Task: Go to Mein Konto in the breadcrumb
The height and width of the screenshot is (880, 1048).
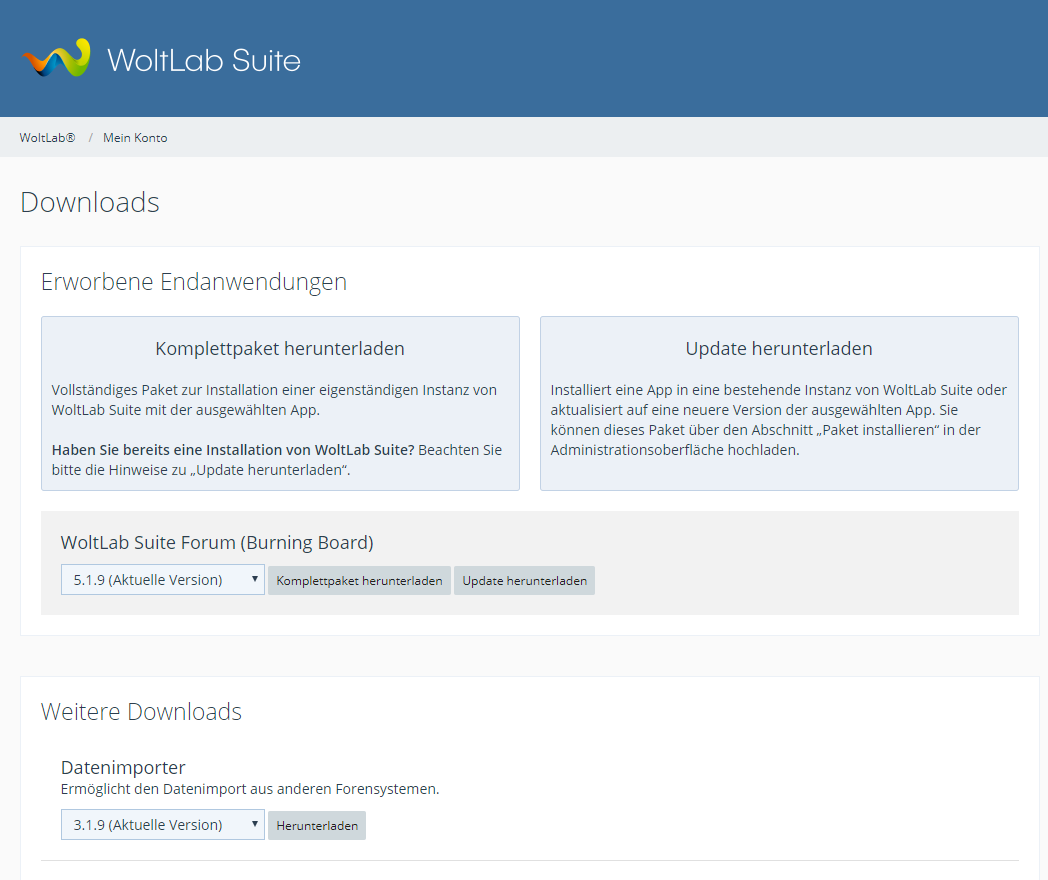Action: click(135, 138)
